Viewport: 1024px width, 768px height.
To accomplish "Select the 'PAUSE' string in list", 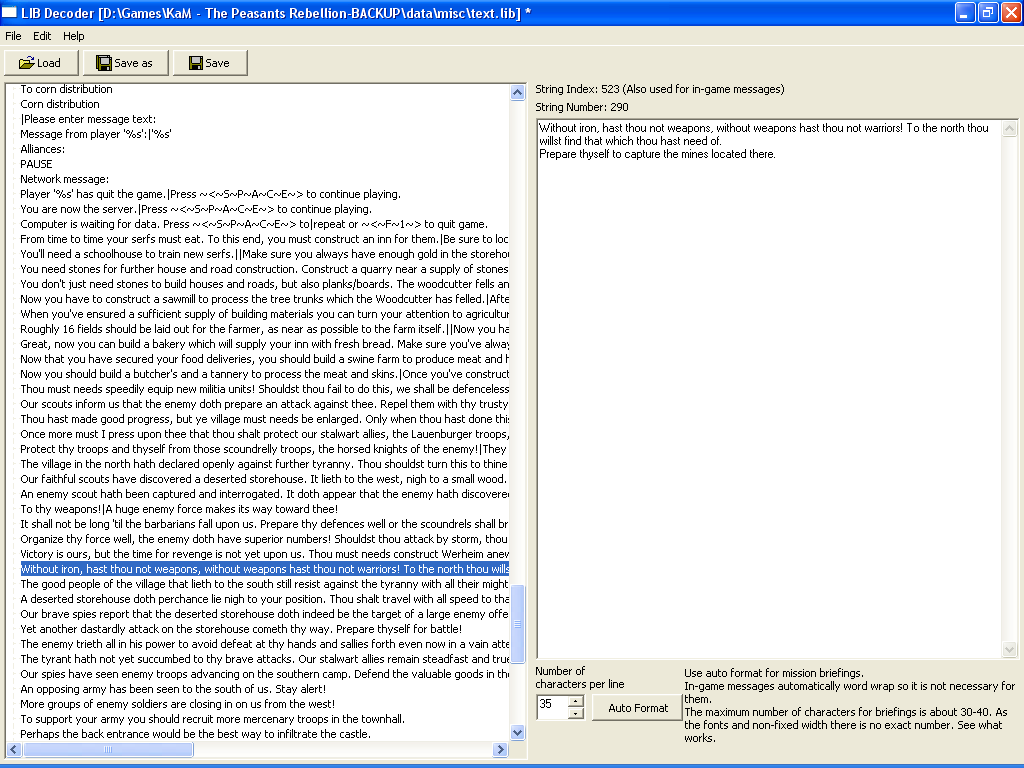I will click(36, 164).
